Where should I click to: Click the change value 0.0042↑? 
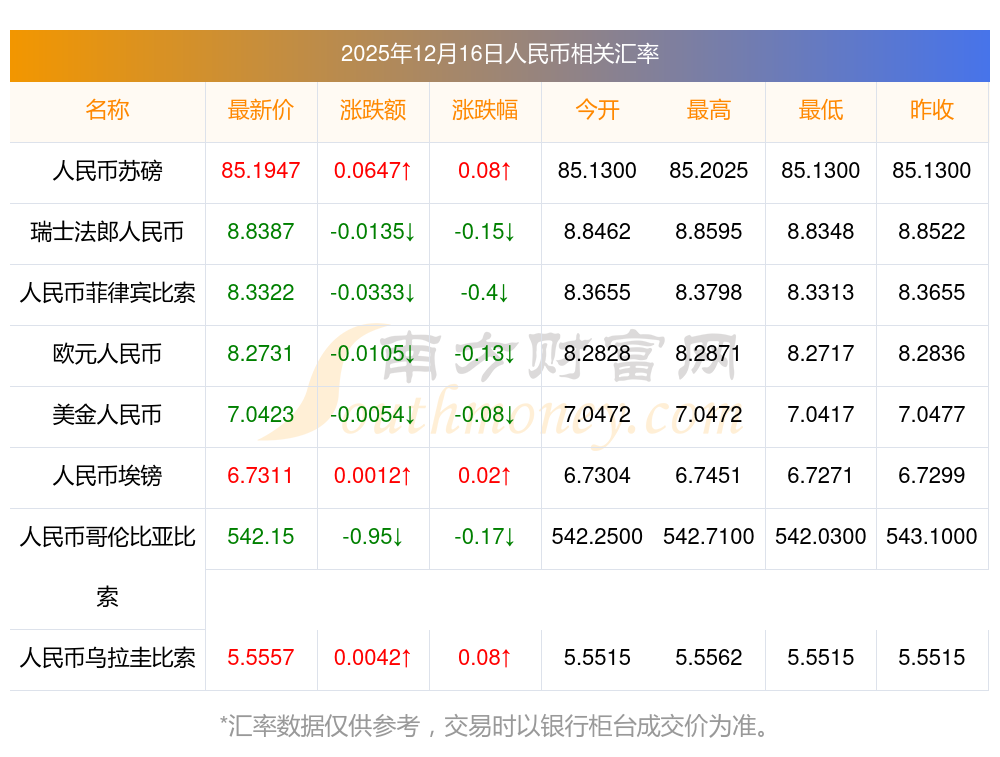point(373,657)
